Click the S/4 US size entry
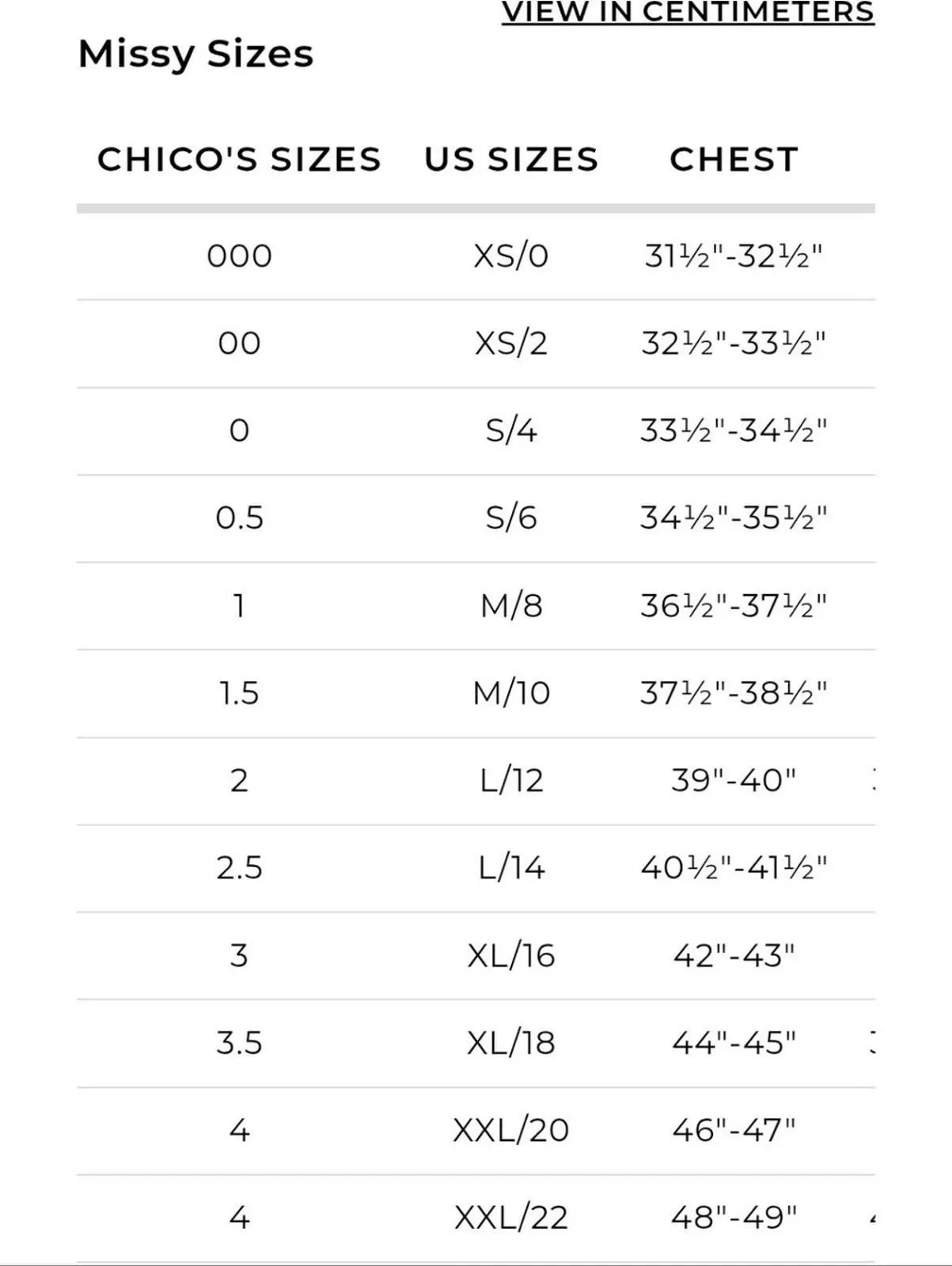The width and height of the screenshot is (952, 1266). click(511, 430)
